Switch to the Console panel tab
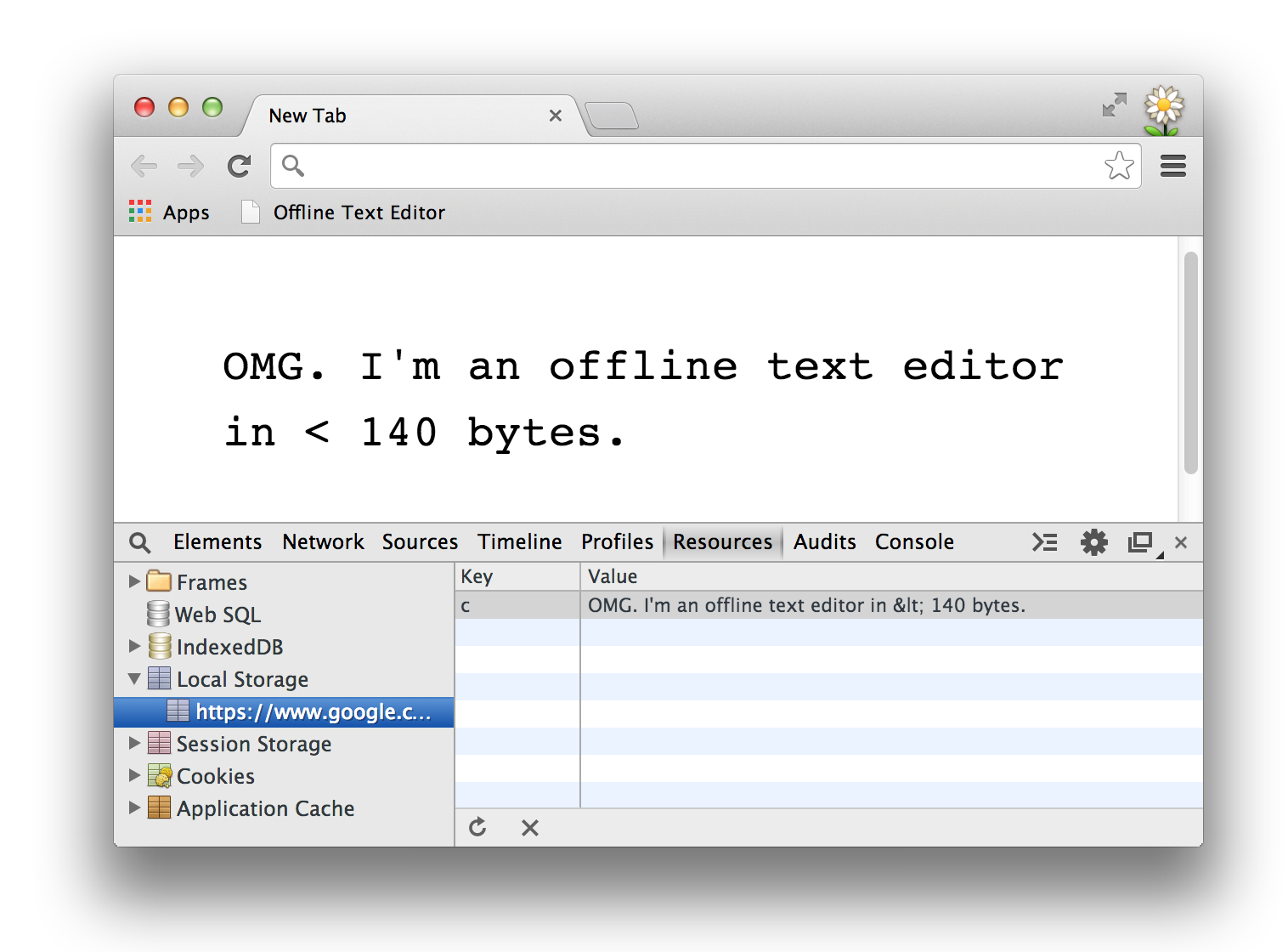This screenshot has width=1288, height=952. [x=914, y=542]
